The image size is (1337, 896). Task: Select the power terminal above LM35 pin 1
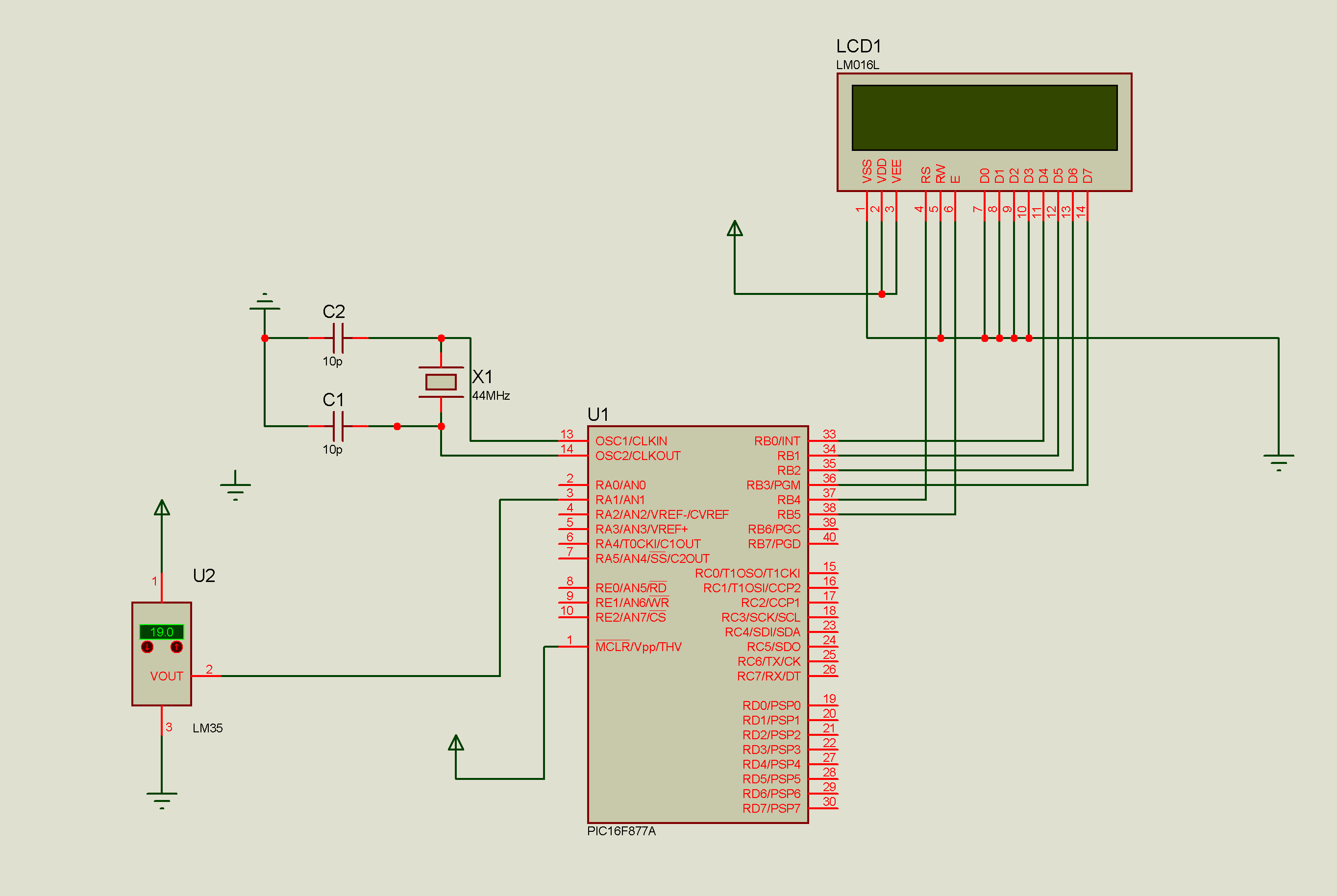pos(162,508)
